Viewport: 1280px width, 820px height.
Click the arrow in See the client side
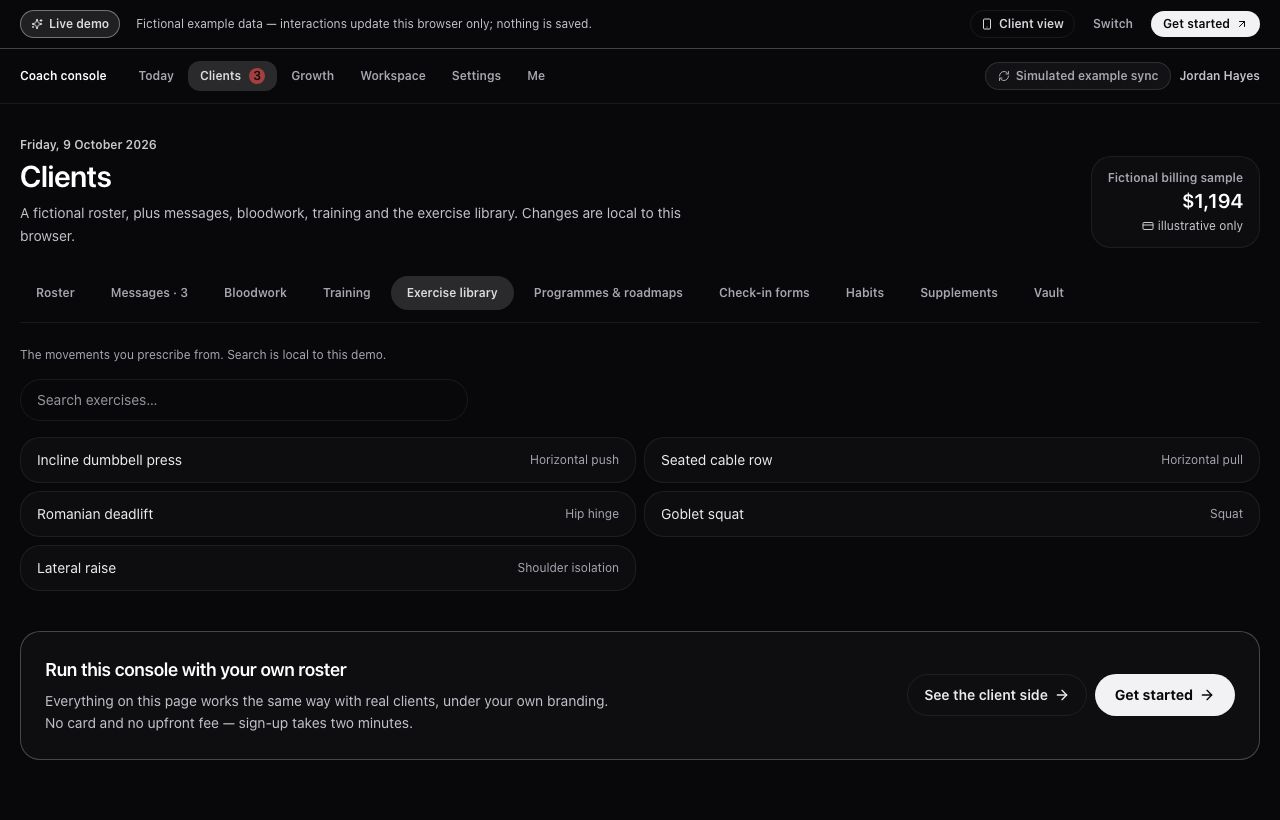[1062, 695]
